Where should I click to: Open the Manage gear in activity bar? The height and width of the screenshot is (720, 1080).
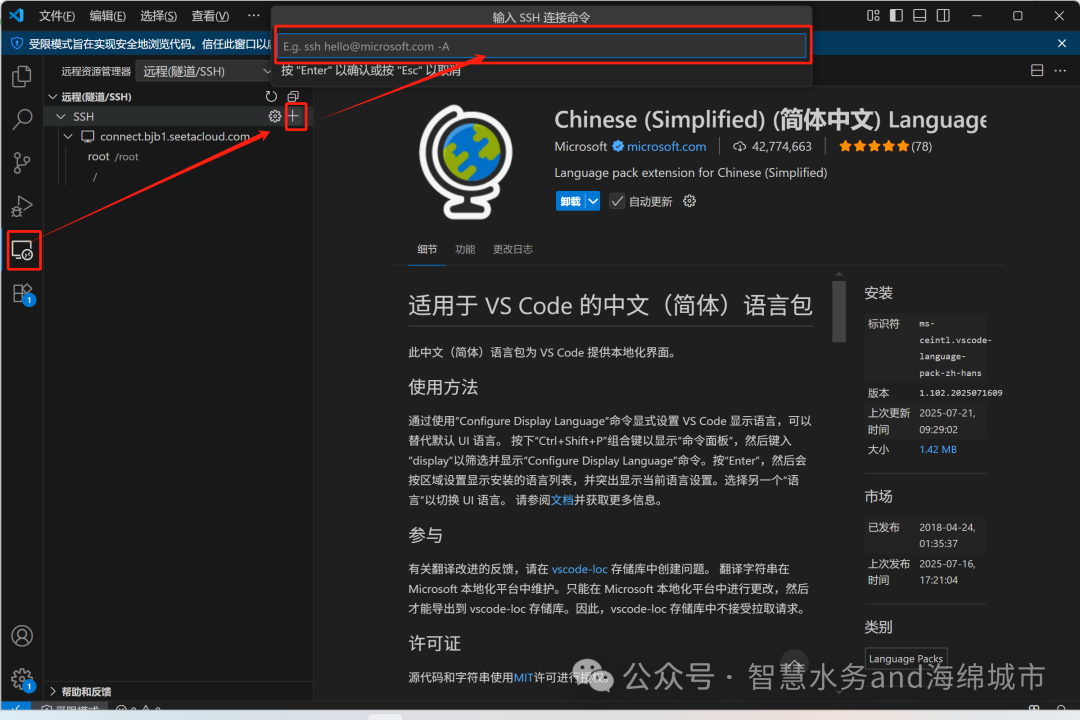pyautogui.click(x=22, y=679)
